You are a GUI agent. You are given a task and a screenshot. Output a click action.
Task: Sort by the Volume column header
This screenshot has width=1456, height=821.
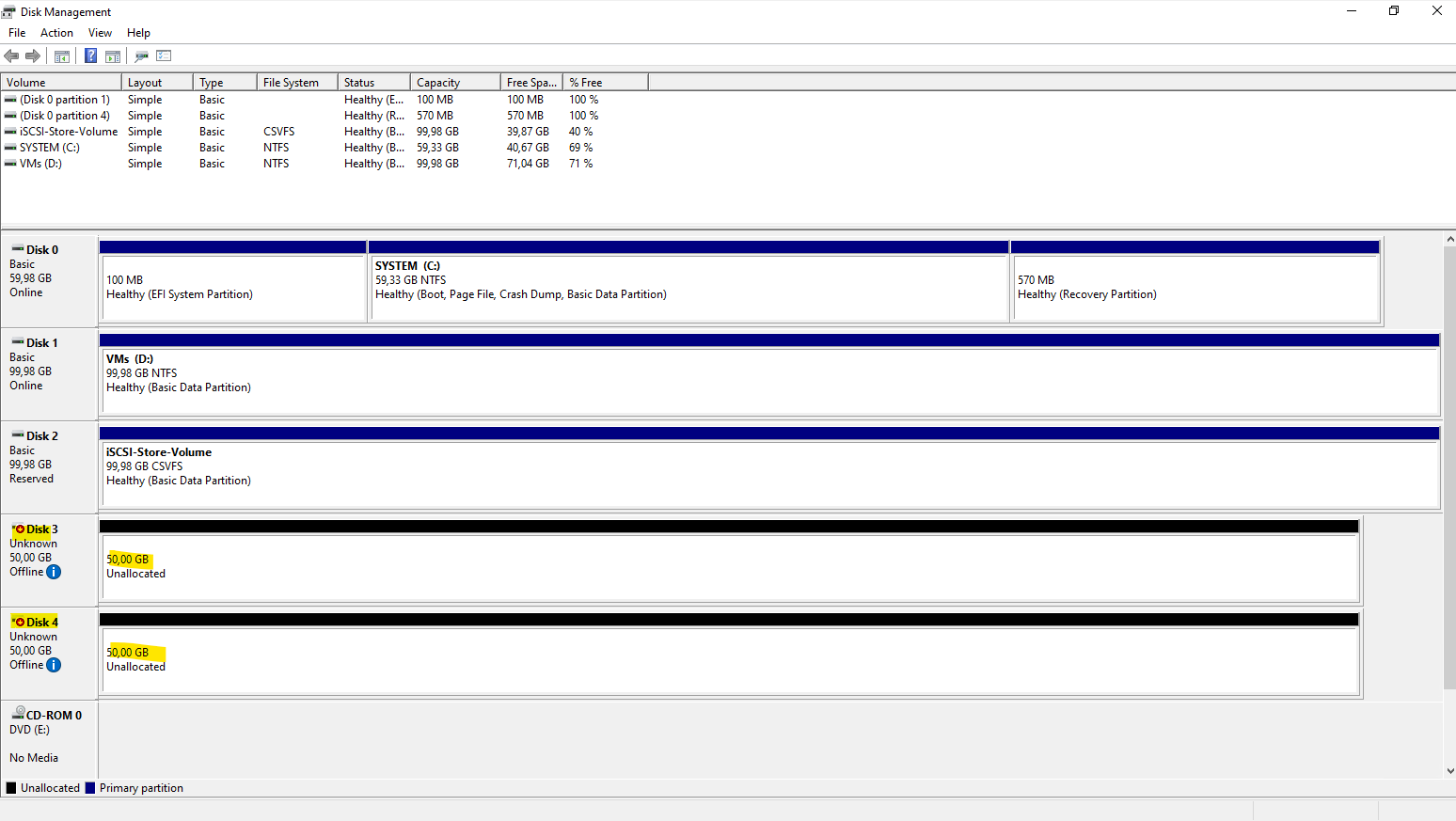click(61, 83)
